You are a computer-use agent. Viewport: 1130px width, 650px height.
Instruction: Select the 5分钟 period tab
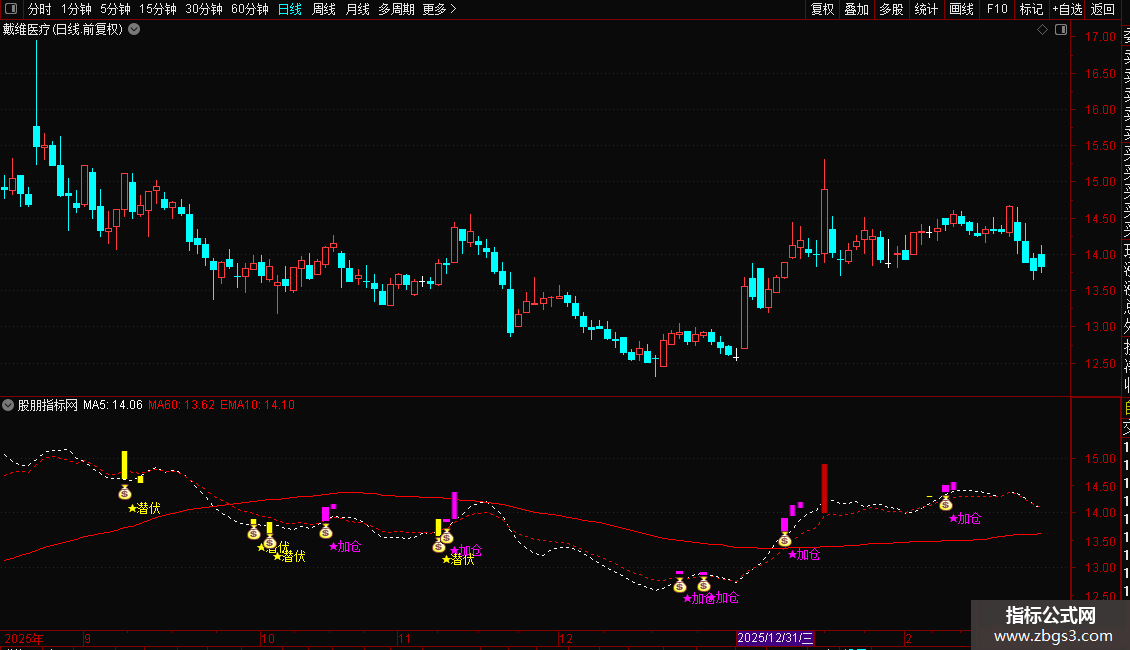point(115,9)
